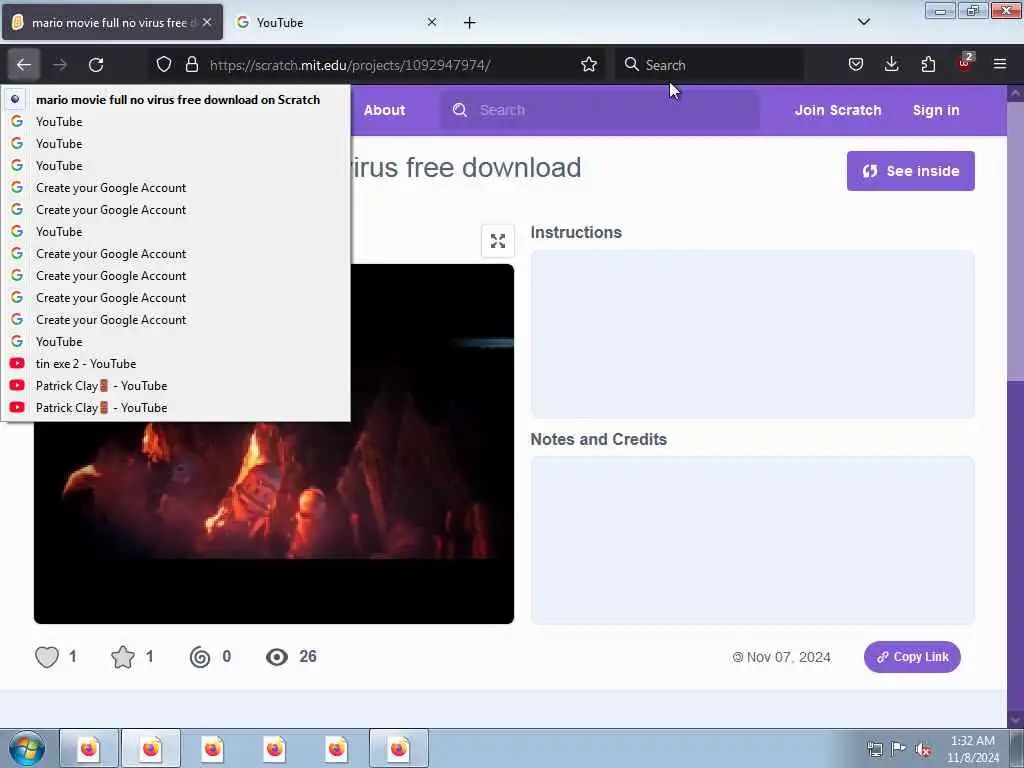Close the mario movie Scratch tab
Screen dimensions: 1024x768
click(x=206, y=22)
